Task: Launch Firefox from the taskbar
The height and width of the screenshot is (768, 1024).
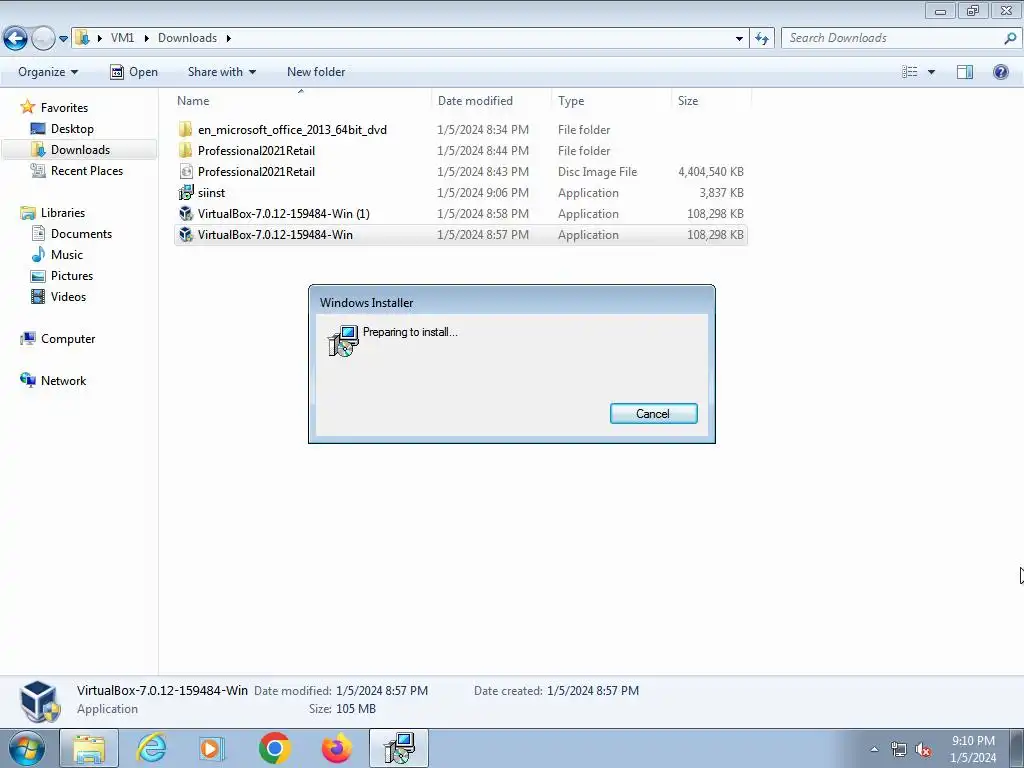Action: [x=337, y=748]
